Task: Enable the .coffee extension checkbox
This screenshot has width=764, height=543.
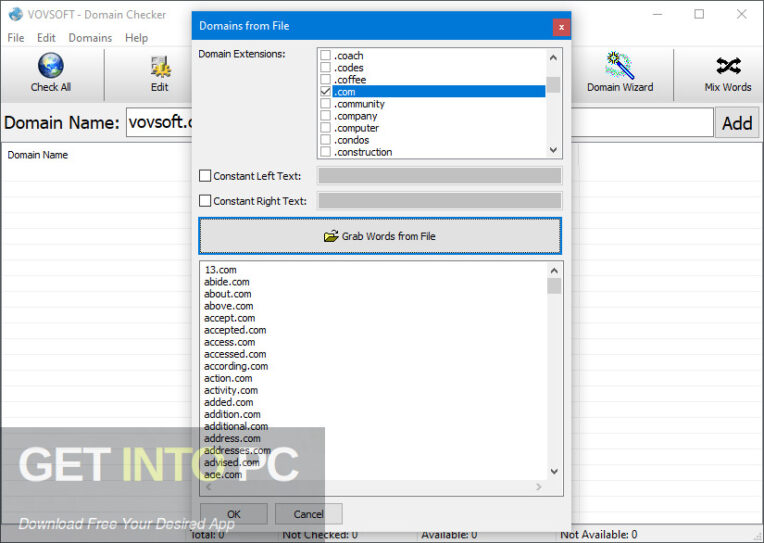Action: click(x=325, y=79)
